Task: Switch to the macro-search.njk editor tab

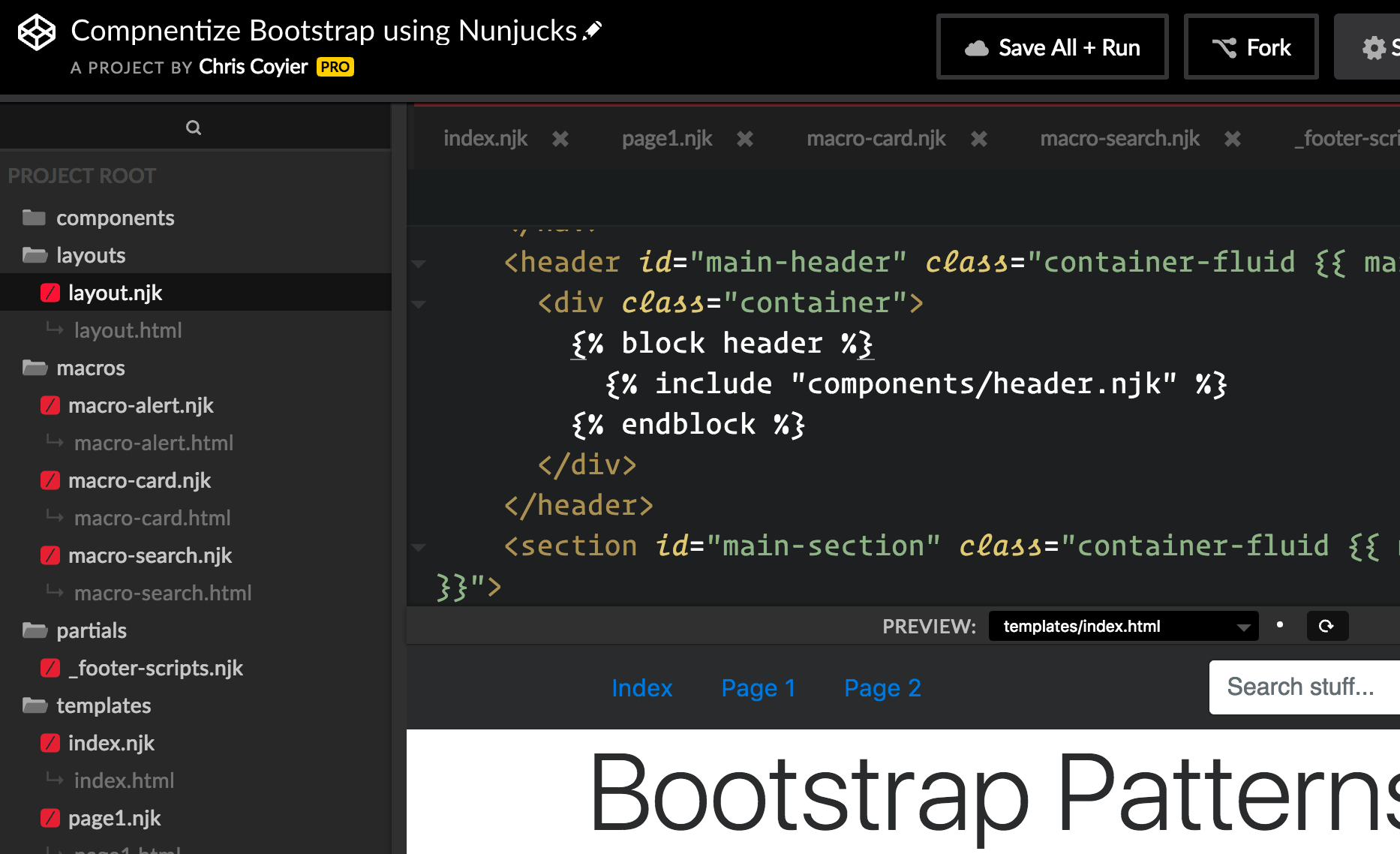Action: (1120, 138)
